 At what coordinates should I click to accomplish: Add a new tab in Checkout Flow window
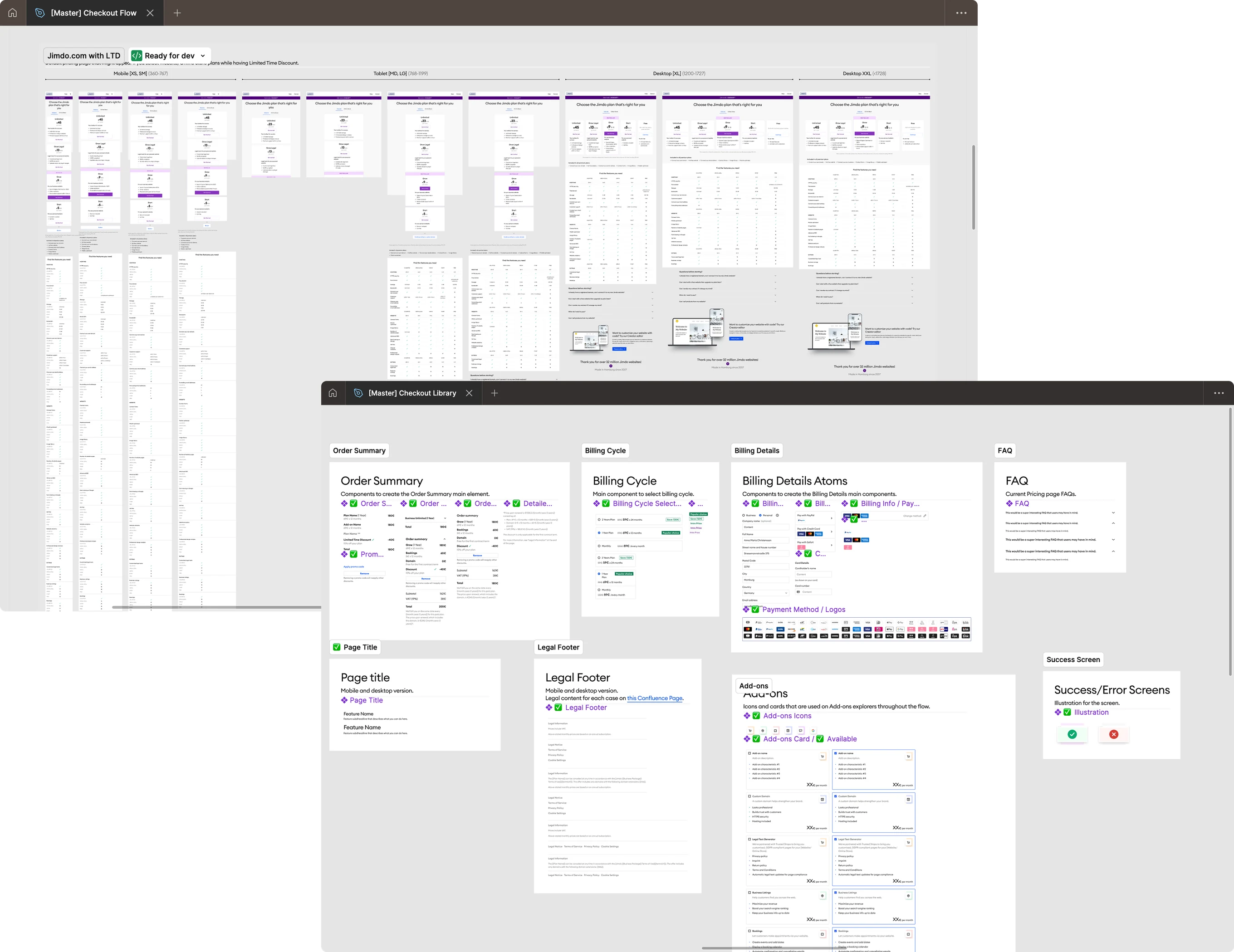click(177, 12)
